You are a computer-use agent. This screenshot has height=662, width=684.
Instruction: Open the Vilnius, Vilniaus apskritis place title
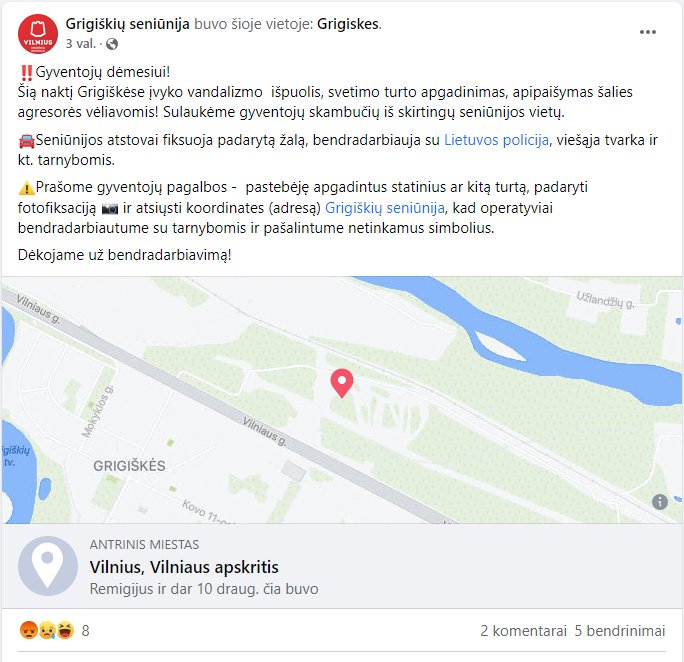(184, 567)
